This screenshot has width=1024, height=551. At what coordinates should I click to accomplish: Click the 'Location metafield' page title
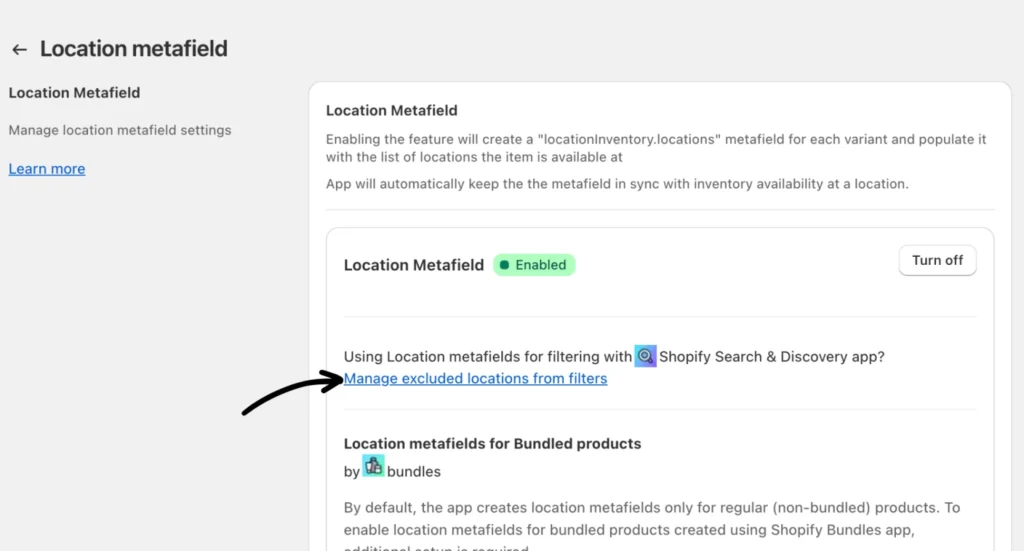(133, 48)
